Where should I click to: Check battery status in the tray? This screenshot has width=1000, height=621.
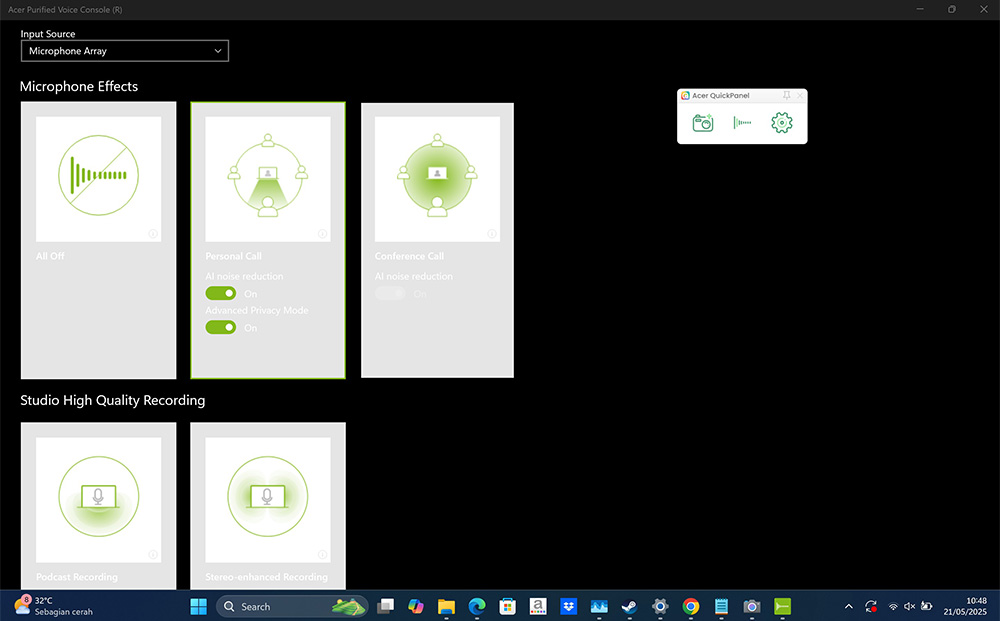(927, 606)
